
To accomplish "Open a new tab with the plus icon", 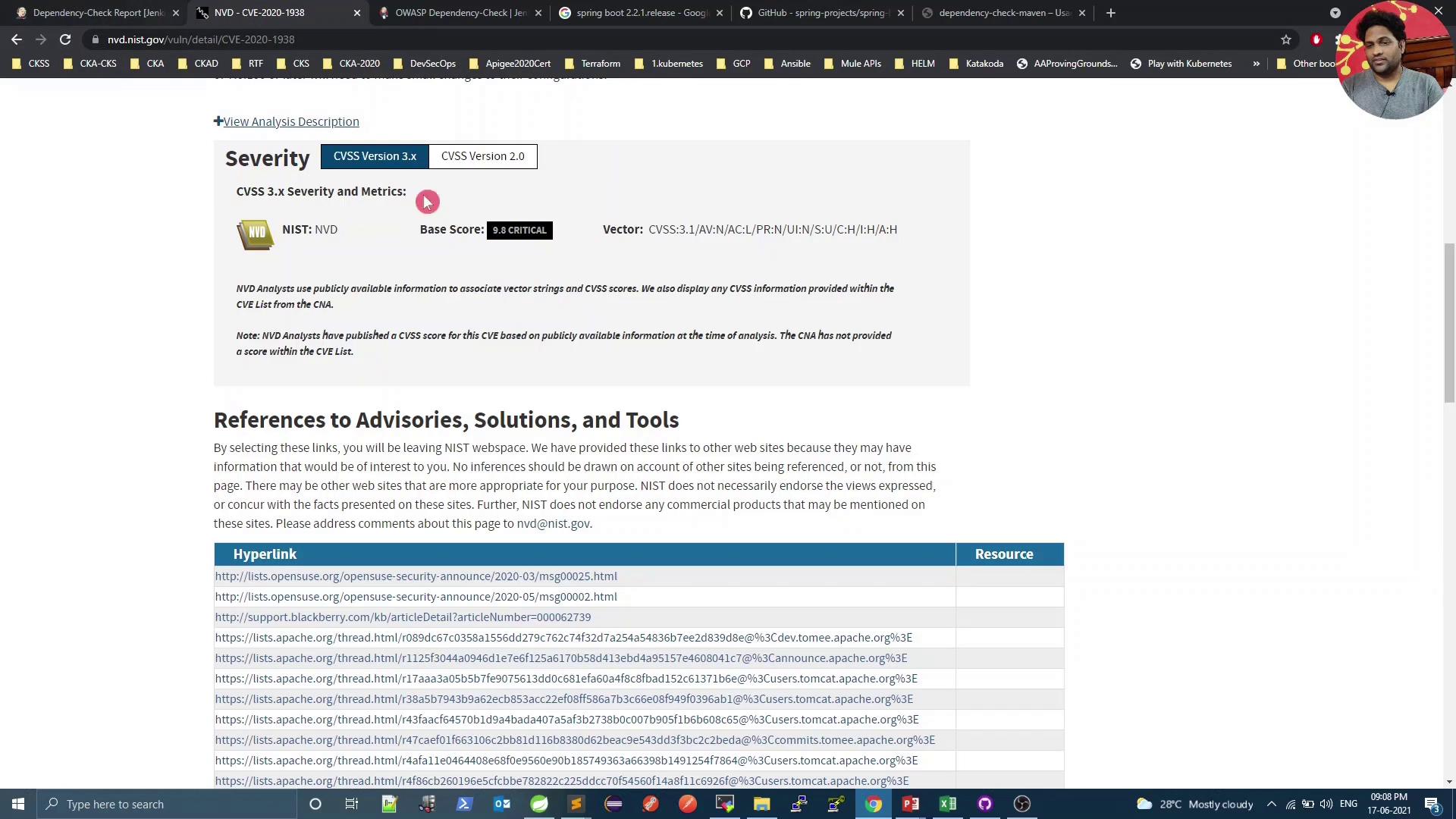I will [1111, 13].
